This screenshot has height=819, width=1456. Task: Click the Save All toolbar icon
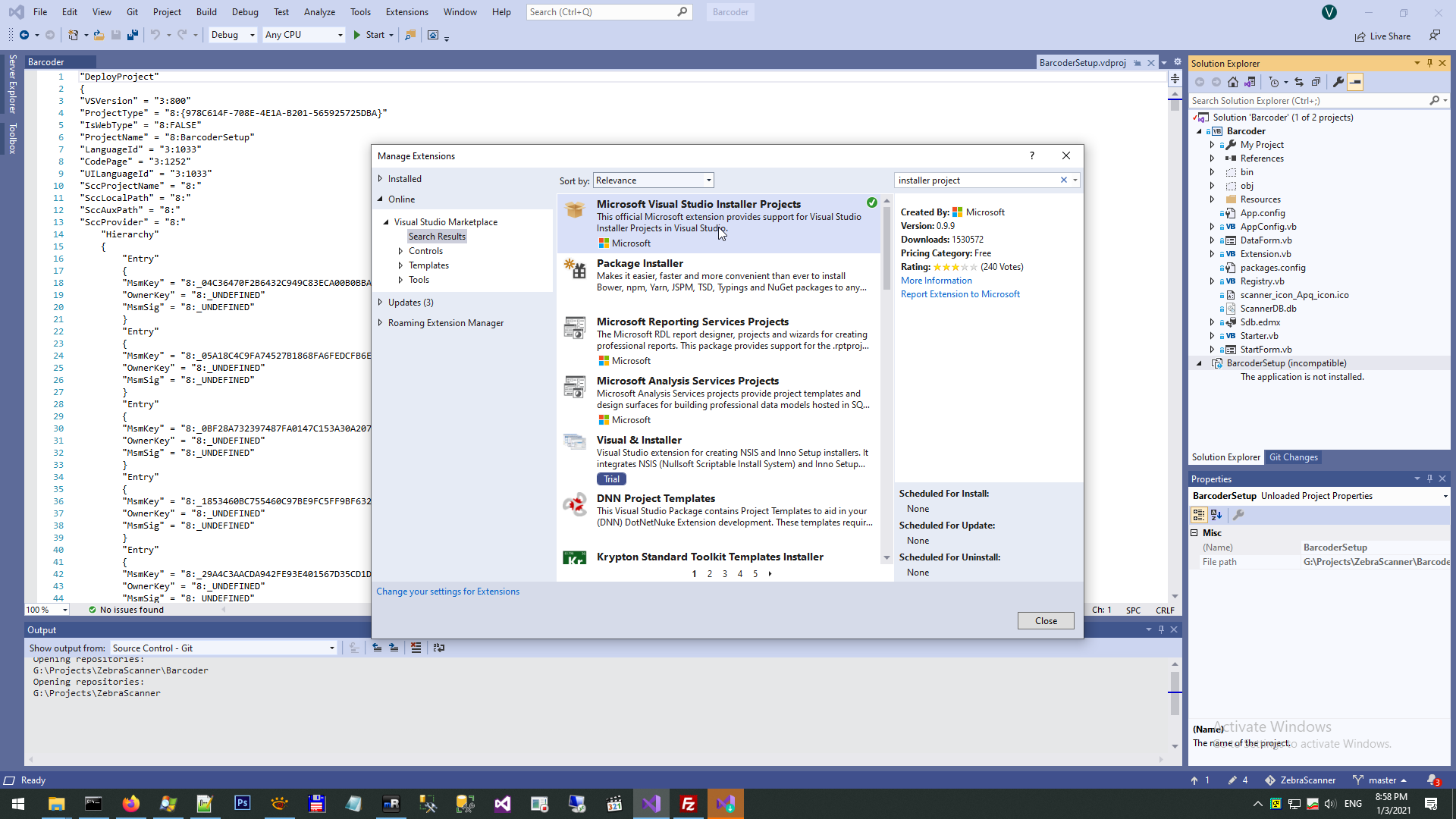coord(133,35)
